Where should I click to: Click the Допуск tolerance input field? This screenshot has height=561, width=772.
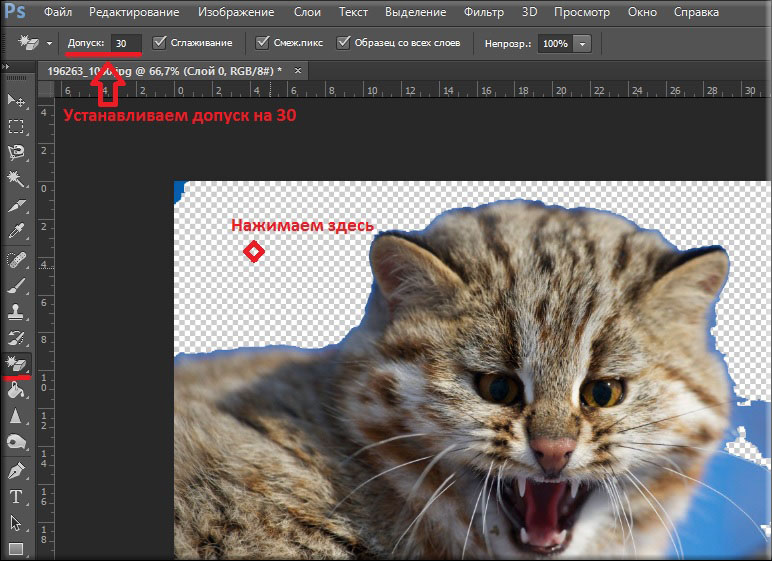click(126, 44)
